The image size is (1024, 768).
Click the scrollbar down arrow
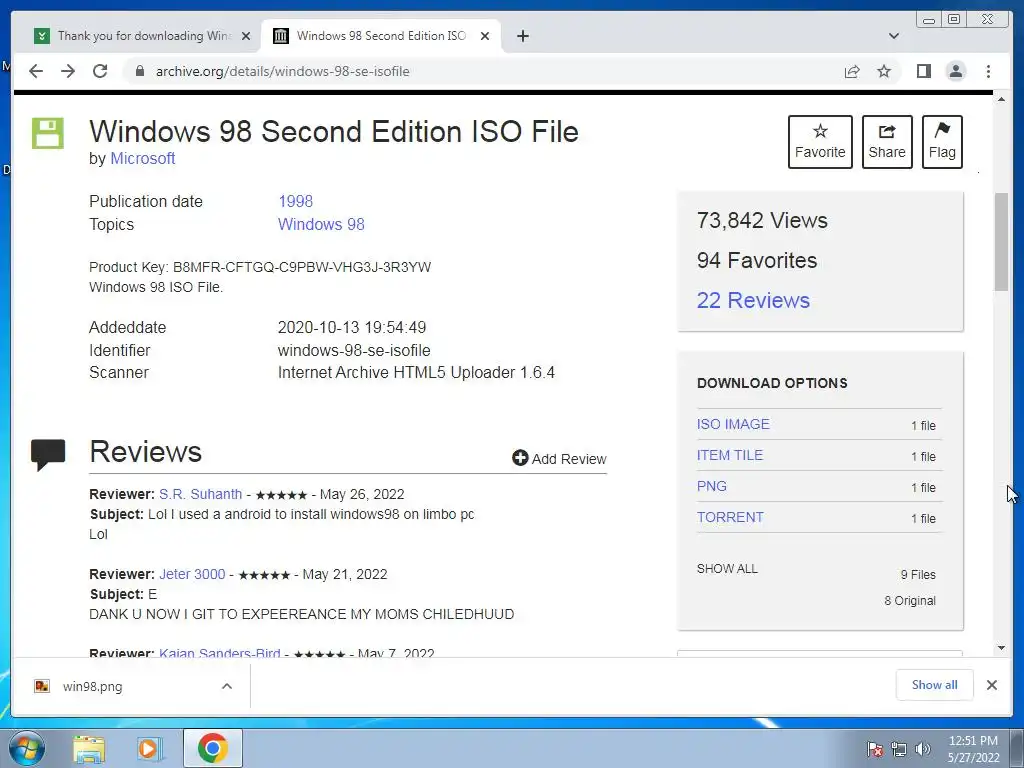[x=1001, y=648]
